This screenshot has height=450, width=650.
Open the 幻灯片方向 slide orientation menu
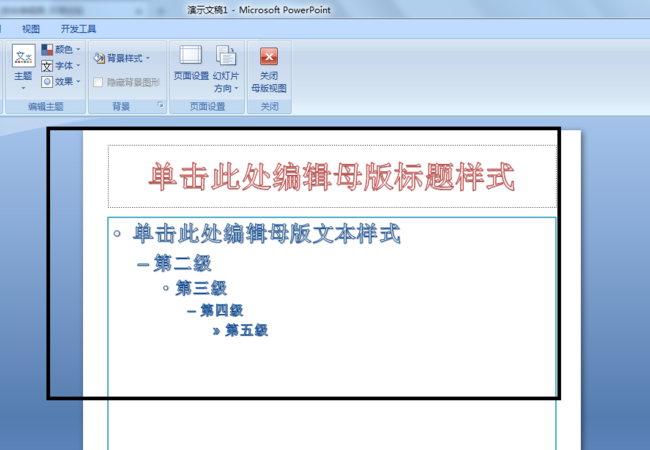click(226, 69)
